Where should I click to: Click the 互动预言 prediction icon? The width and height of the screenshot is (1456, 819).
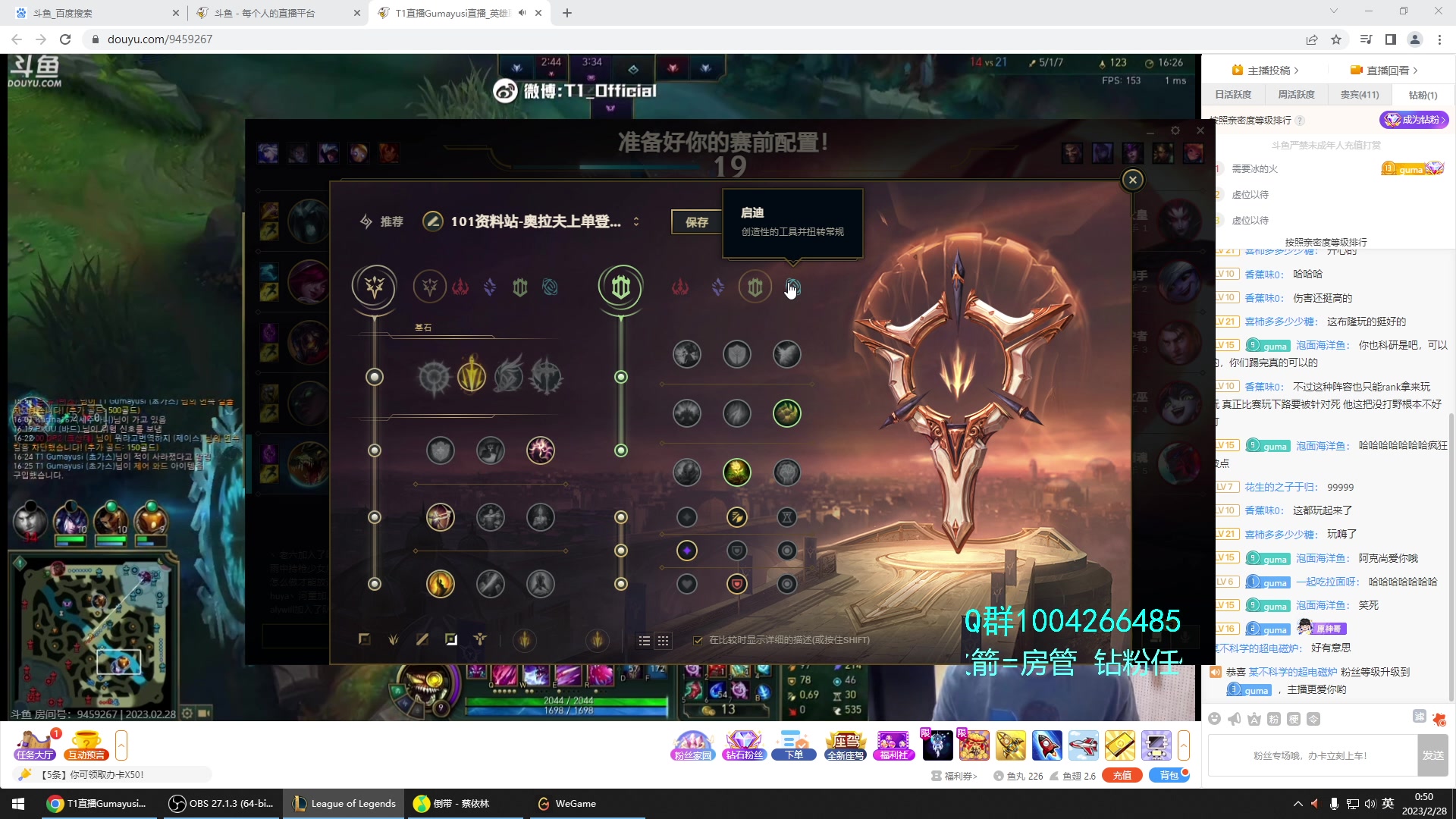click(x=86, y=745)
